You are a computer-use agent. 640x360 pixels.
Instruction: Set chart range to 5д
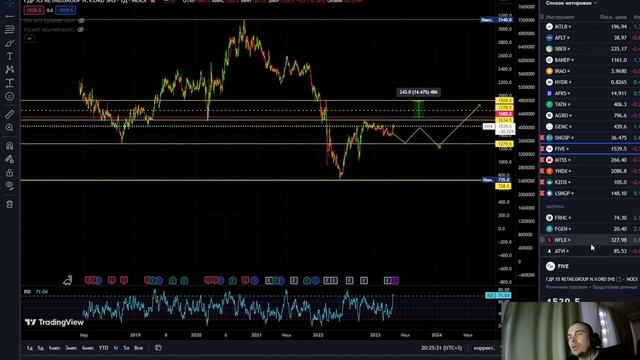pyautogui.click(x=41, y=348)
